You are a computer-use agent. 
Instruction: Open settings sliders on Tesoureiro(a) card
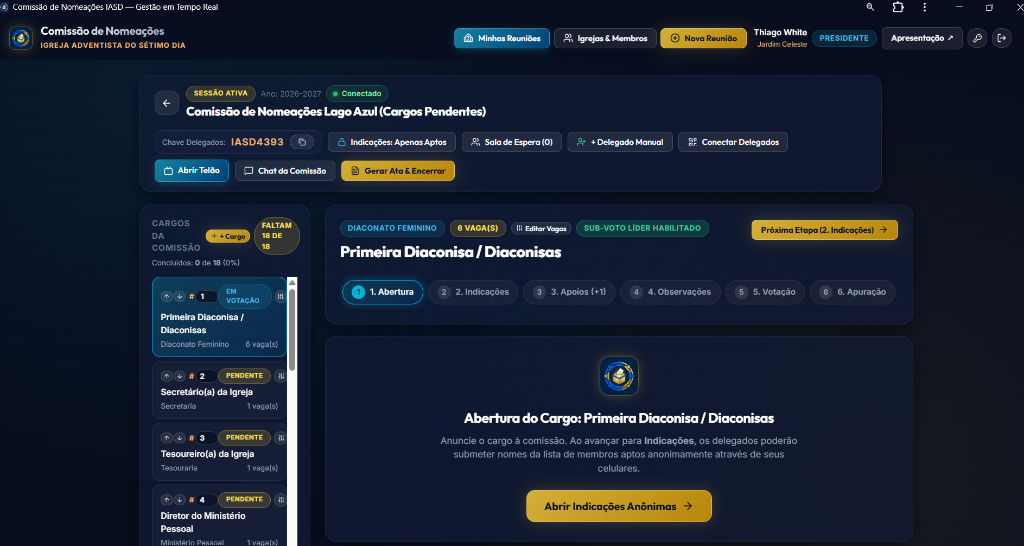pyautogui.click(x=281, y=438)
